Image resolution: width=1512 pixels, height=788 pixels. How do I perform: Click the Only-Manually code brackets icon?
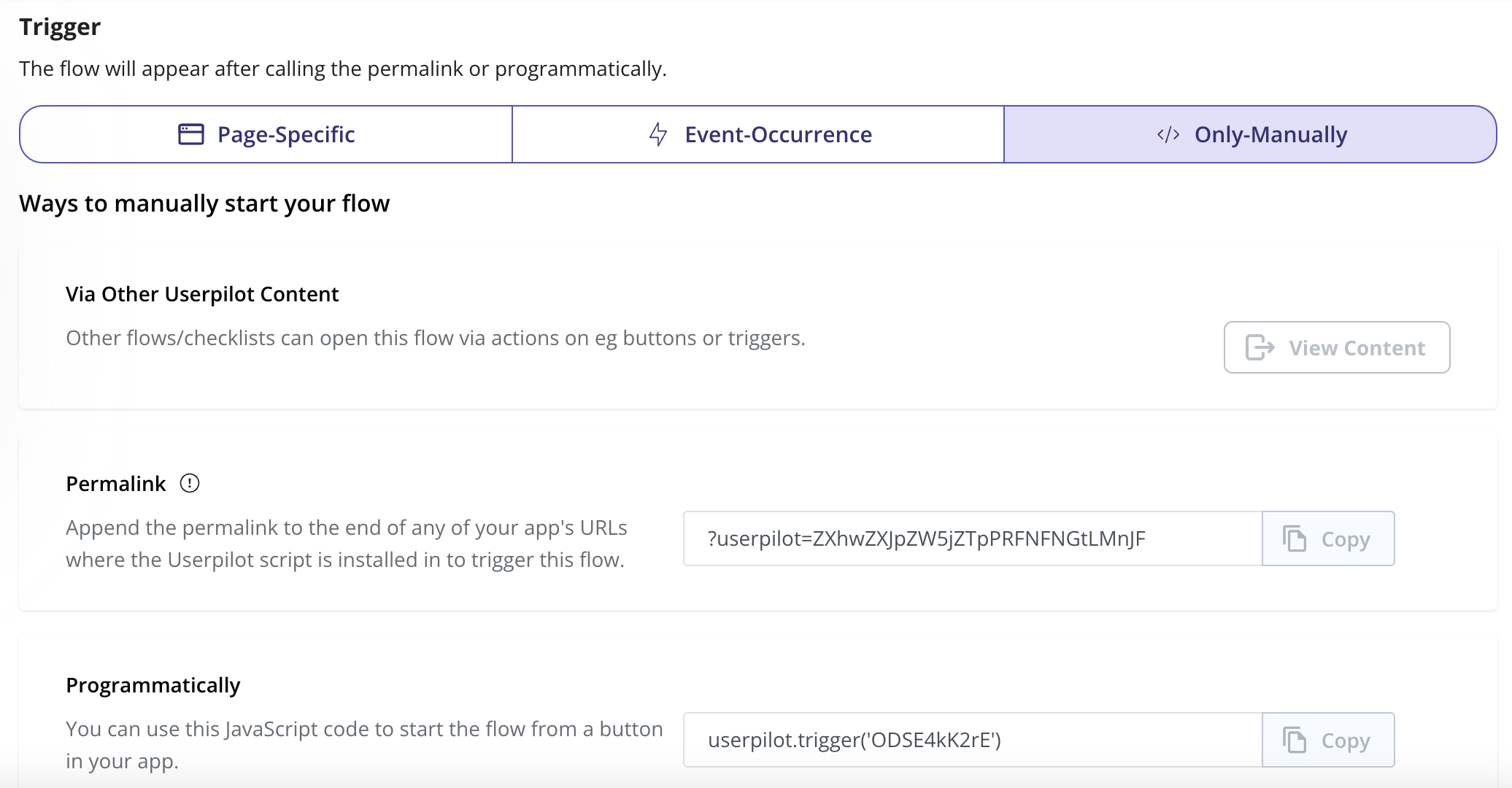1168,134
